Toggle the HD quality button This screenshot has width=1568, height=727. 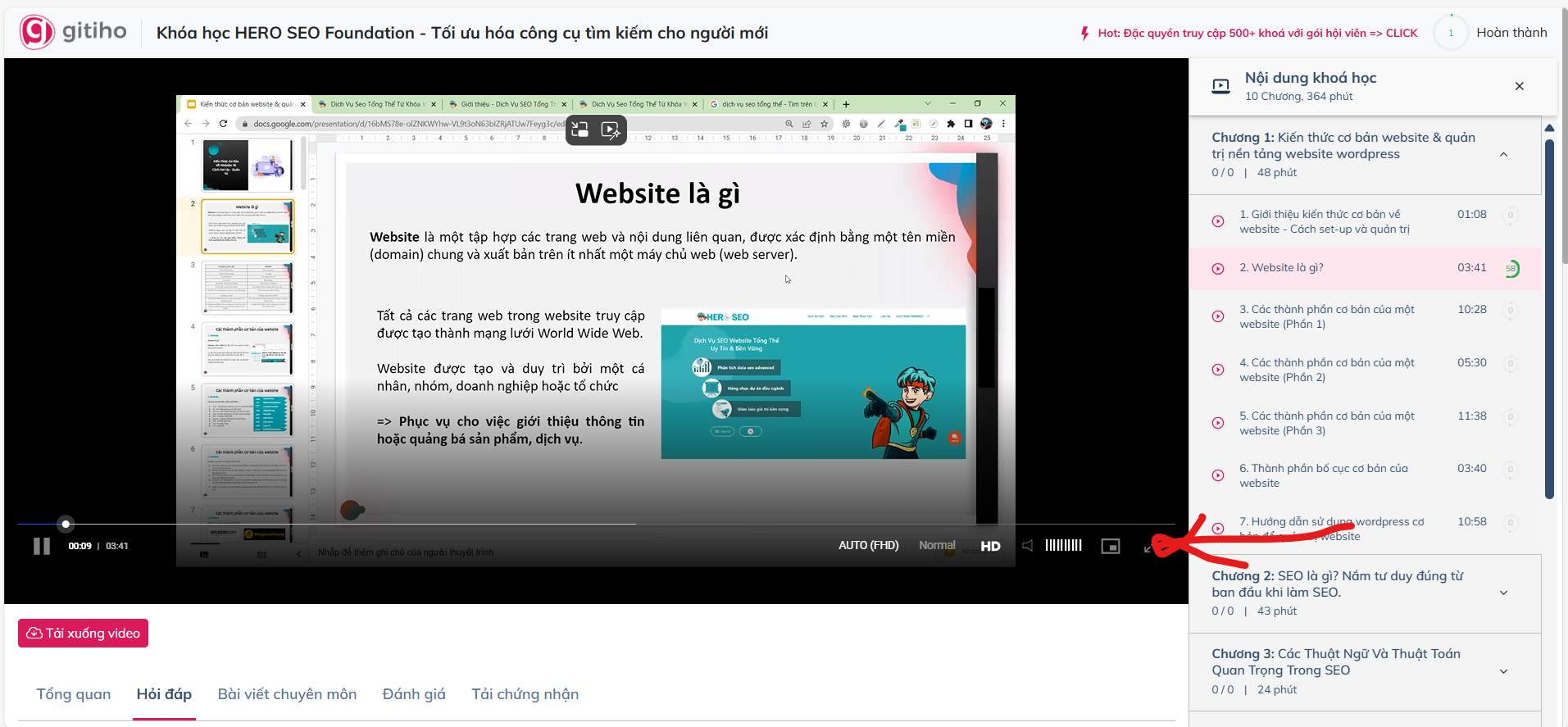990,546
